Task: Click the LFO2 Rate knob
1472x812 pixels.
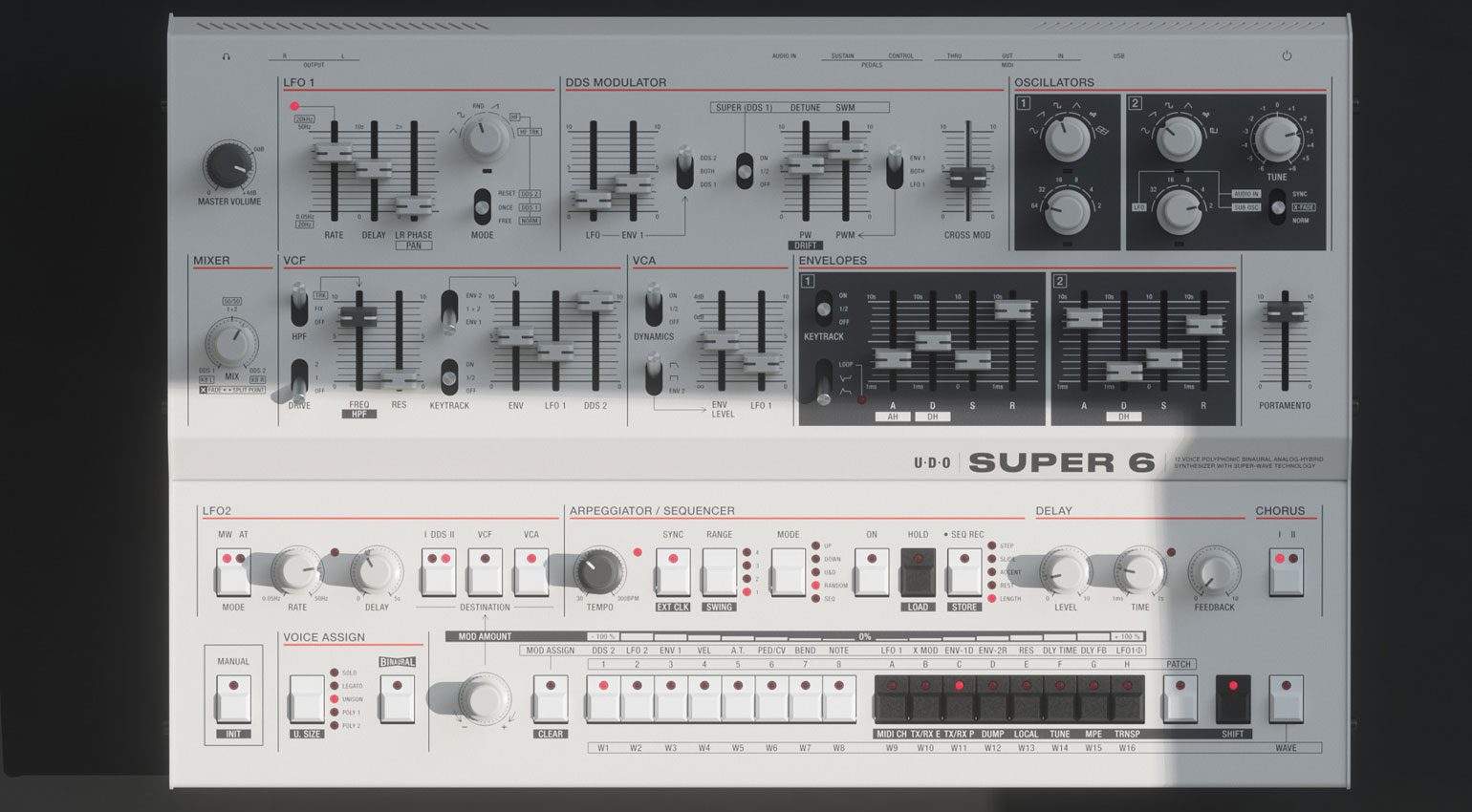Action: tap(296, 571)
